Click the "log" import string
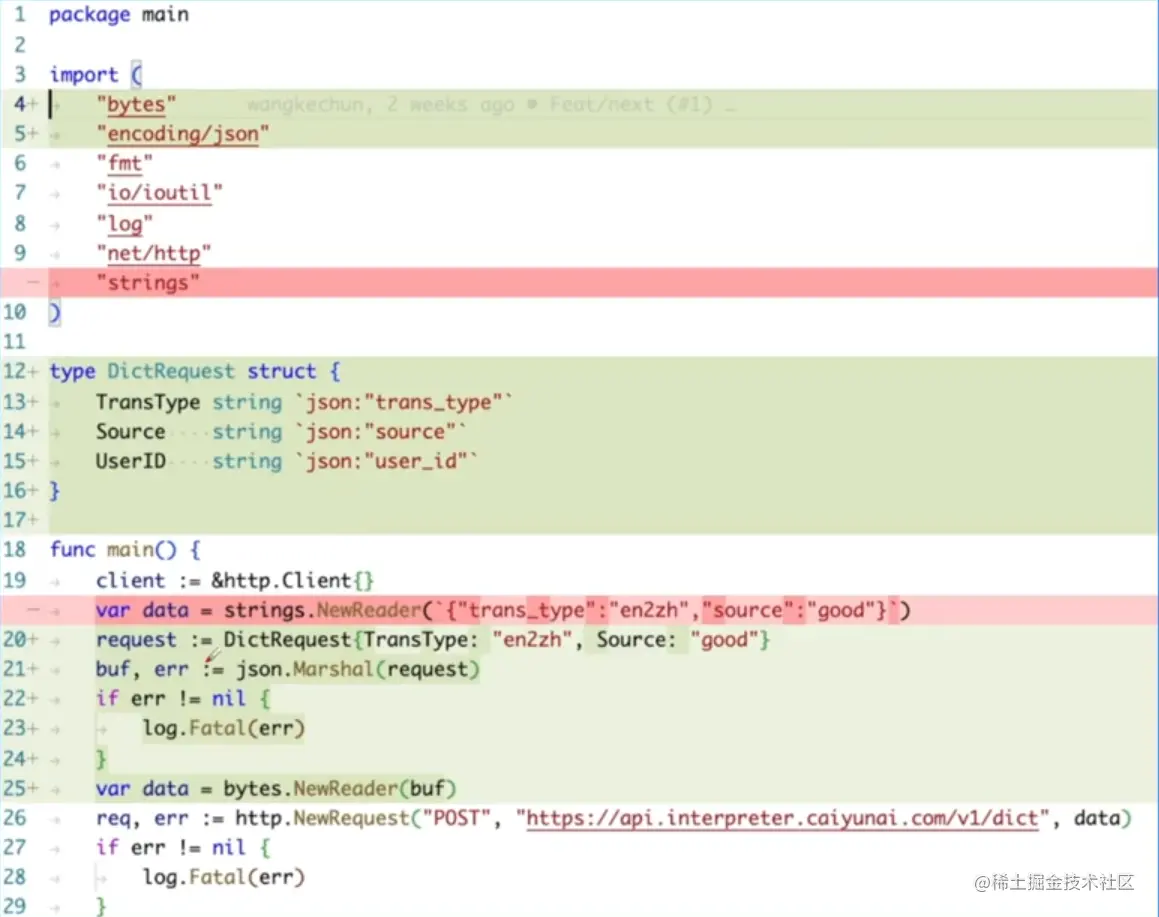Viewport: 1159px width, 917px height. pos(124,223)
